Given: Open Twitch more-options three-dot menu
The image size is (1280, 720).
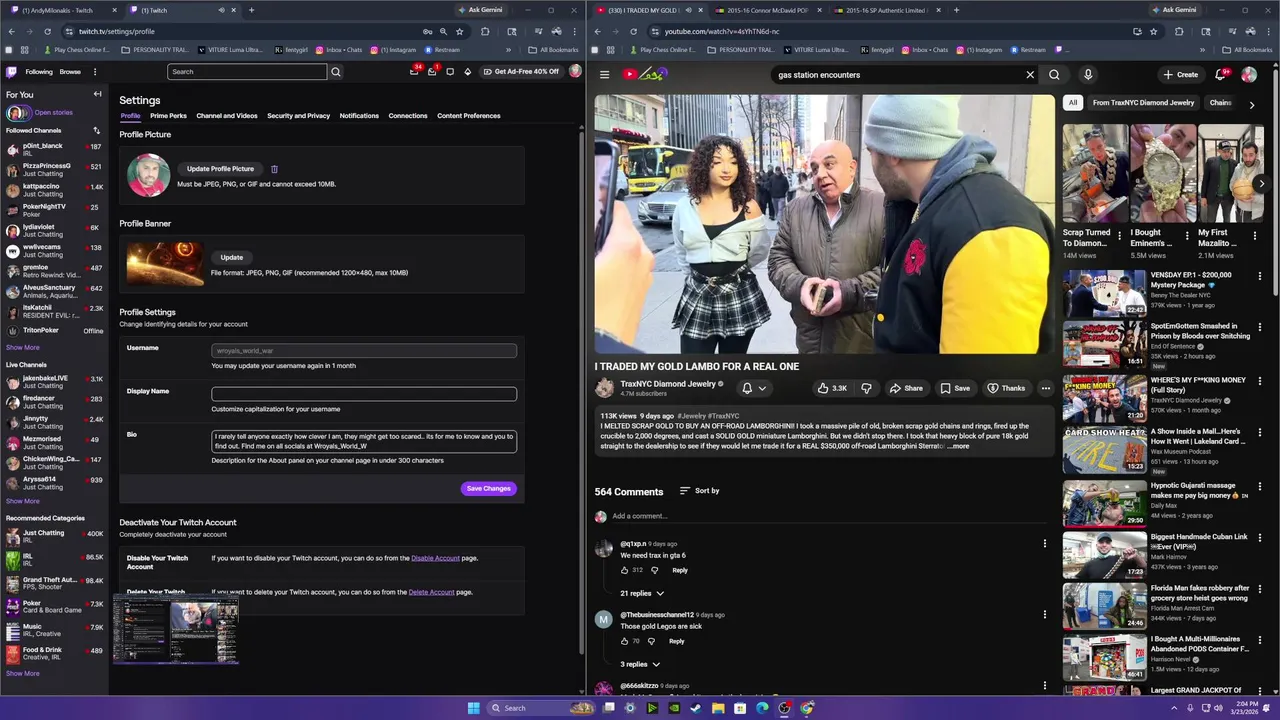Looking at the screenshot, I should [x=95, y=72].
